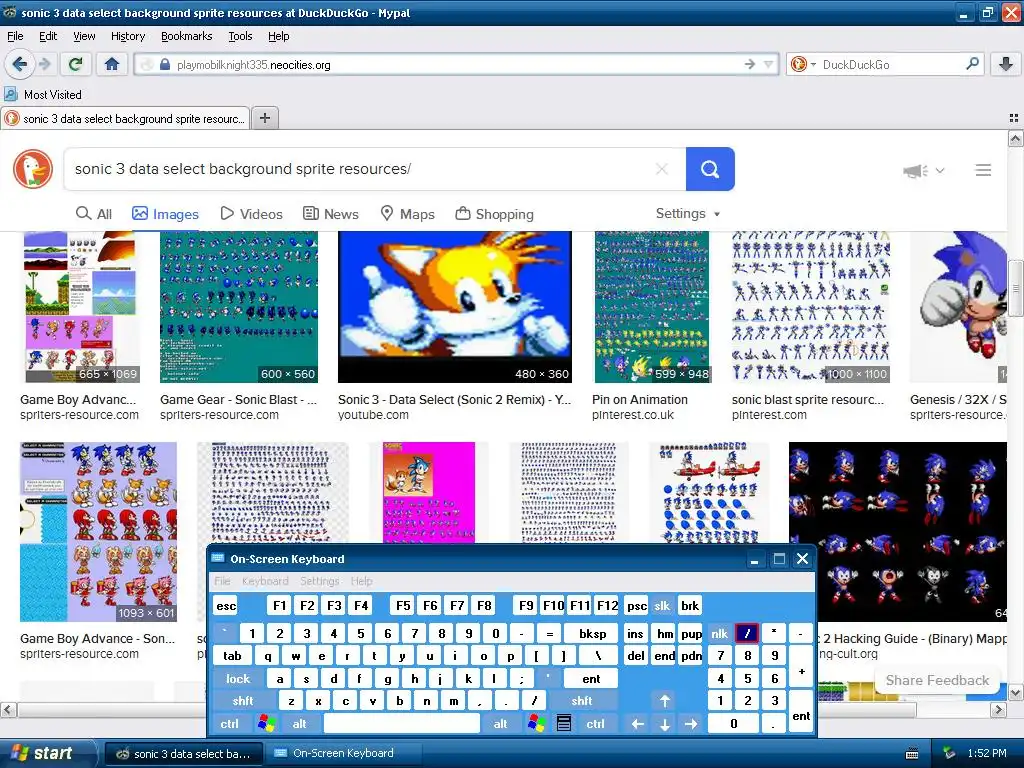Click the page scrollbar down arrow

pyautogui.click(x=1016, y=692)
